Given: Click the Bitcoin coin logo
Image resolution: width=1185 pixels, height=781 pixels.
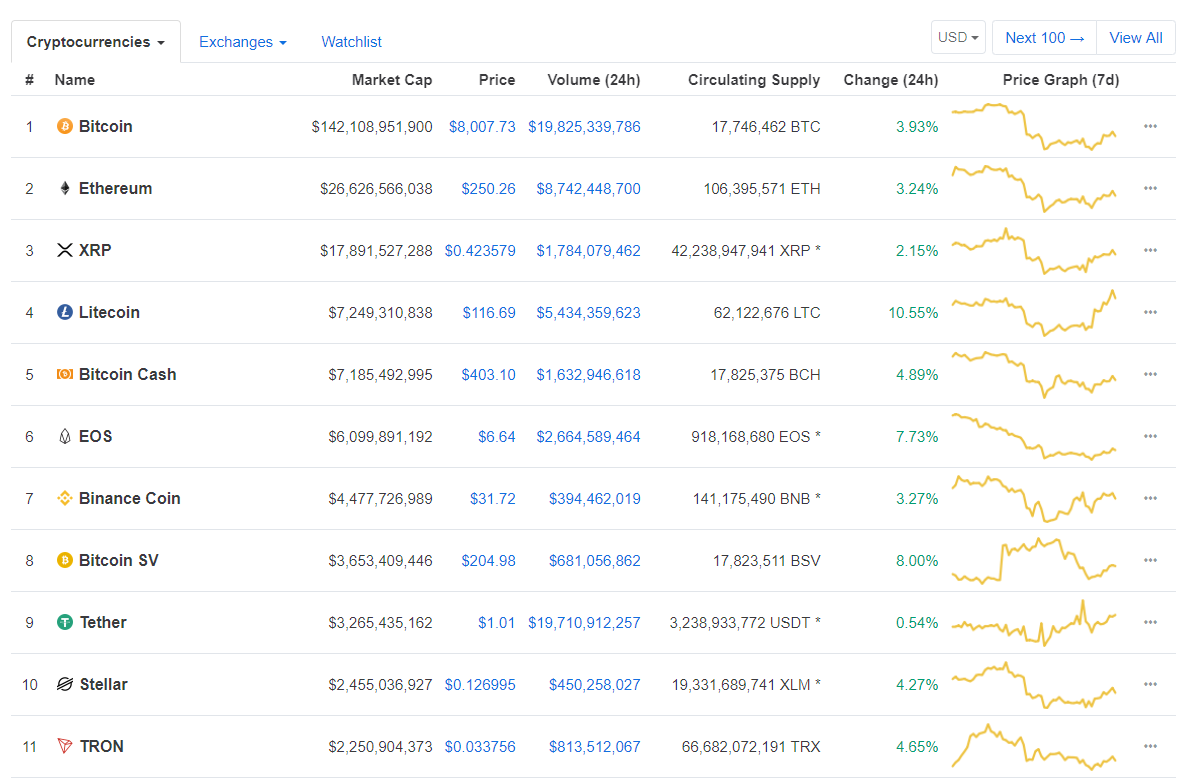Looking at the screenshot, I should click(65, 126).
